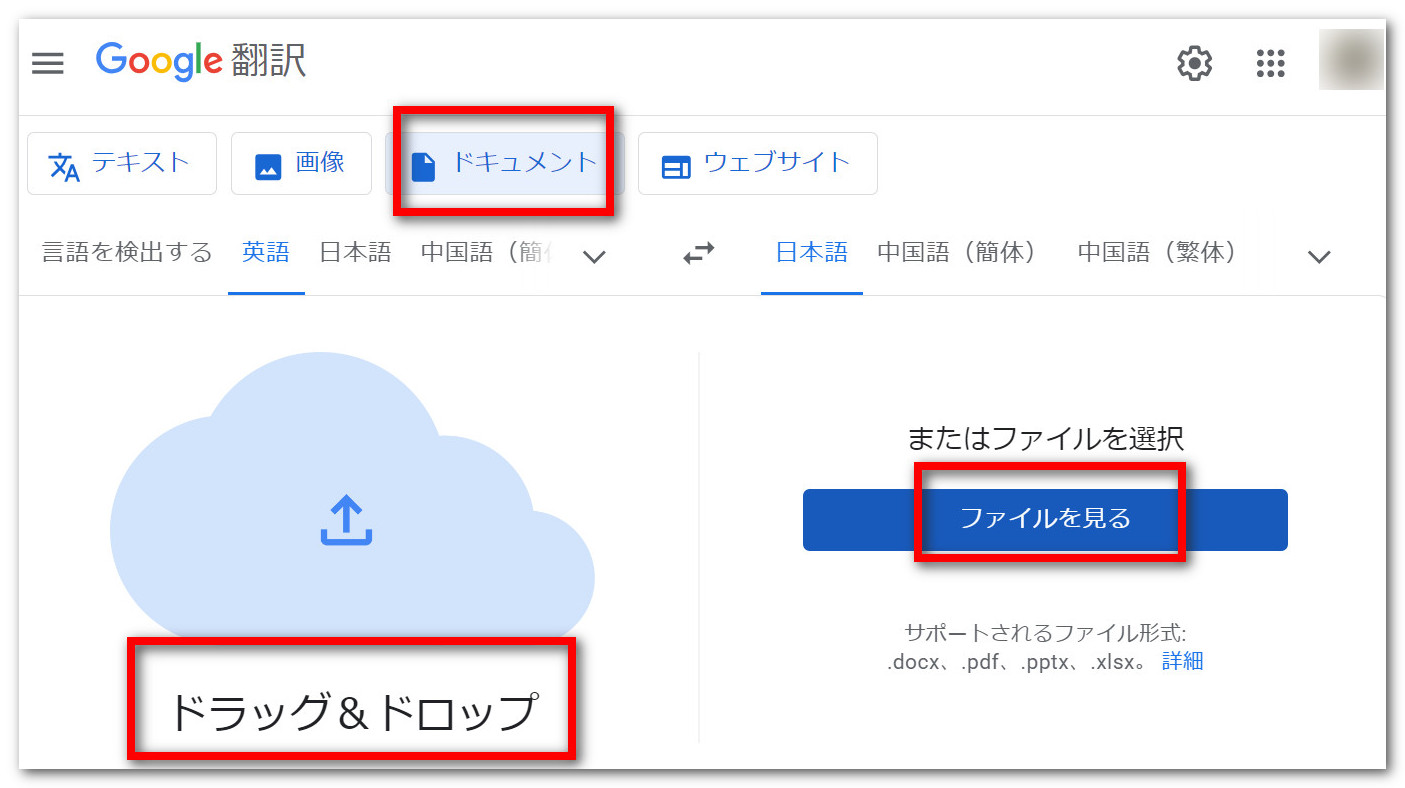Screen dimensions: 1405x788
Task: Click the ファイルを見る button
Action: (x=1045, y=519)
